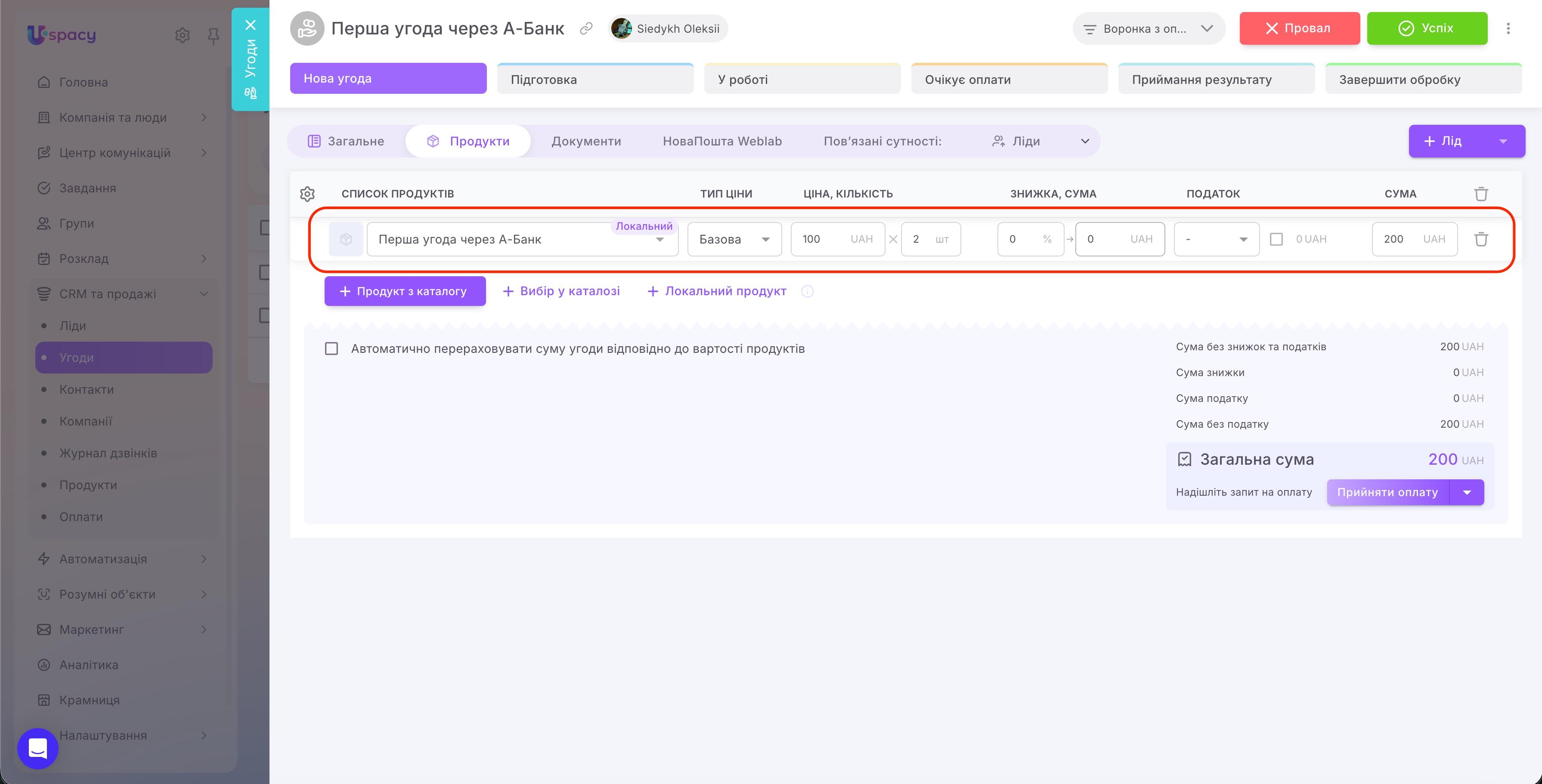The image size is (1542, 784).
Task: Open the Базова price type dropdown
Action: pos(734,239)
